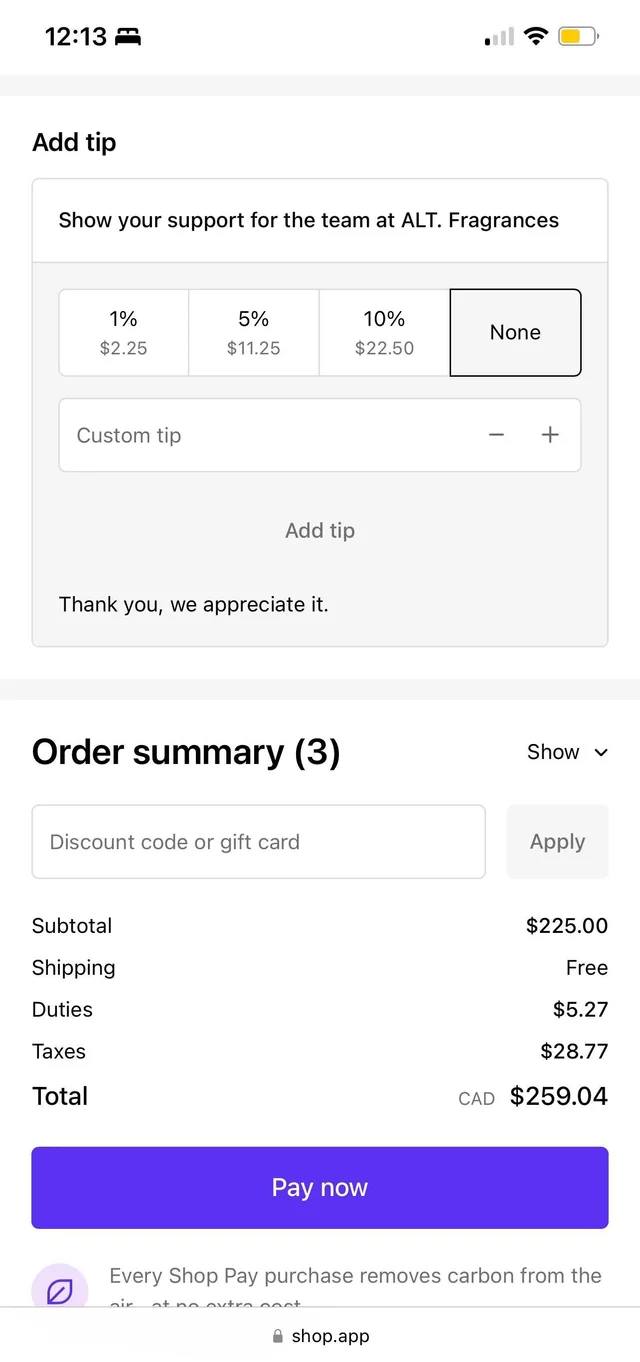640x1362 pixels.
Task: Tap the cellular signal bars icon
Action: 499,38
